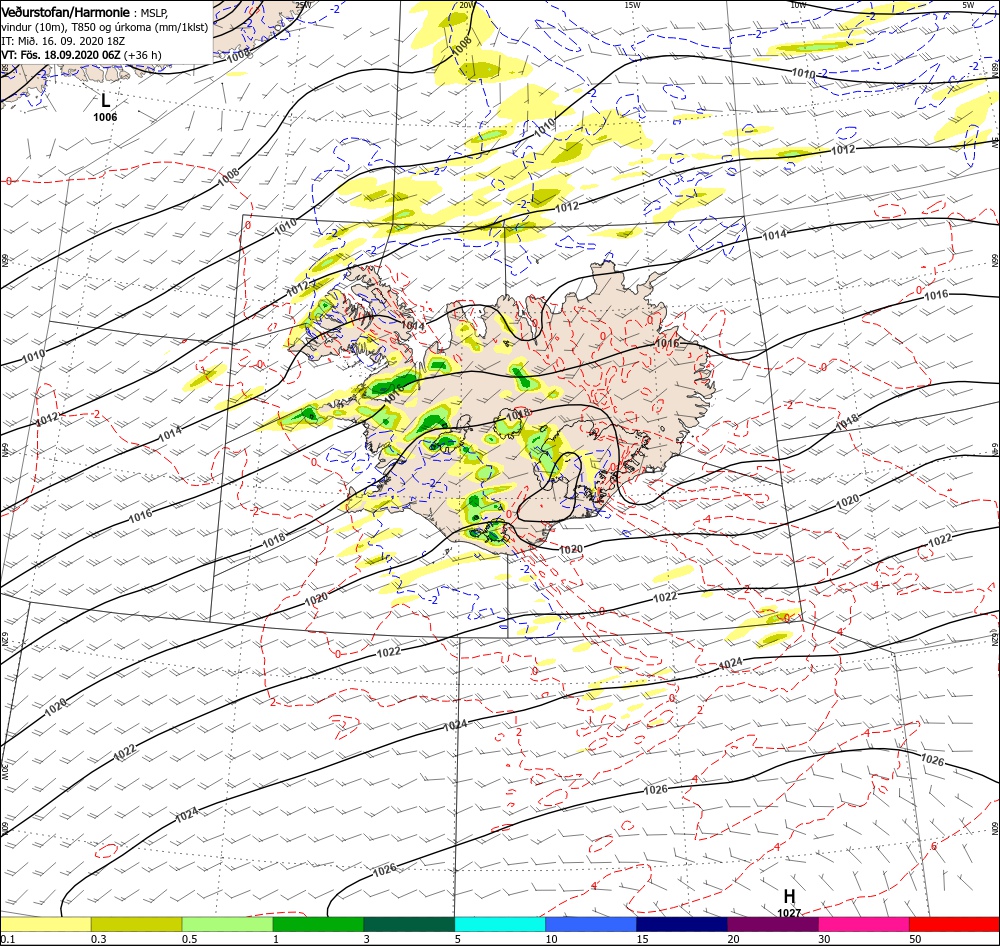Click the '5W' longitude label
1000x946 pixels.
pos(968,4)
